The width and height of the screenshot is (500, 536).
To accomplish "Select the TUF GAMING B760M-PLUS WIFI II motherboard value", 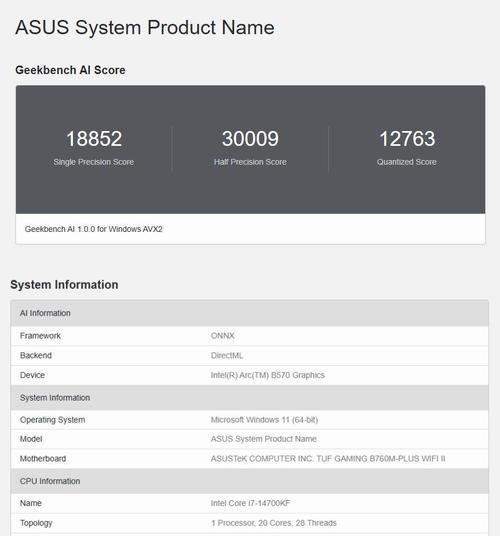I will click(x=328, y=459).
